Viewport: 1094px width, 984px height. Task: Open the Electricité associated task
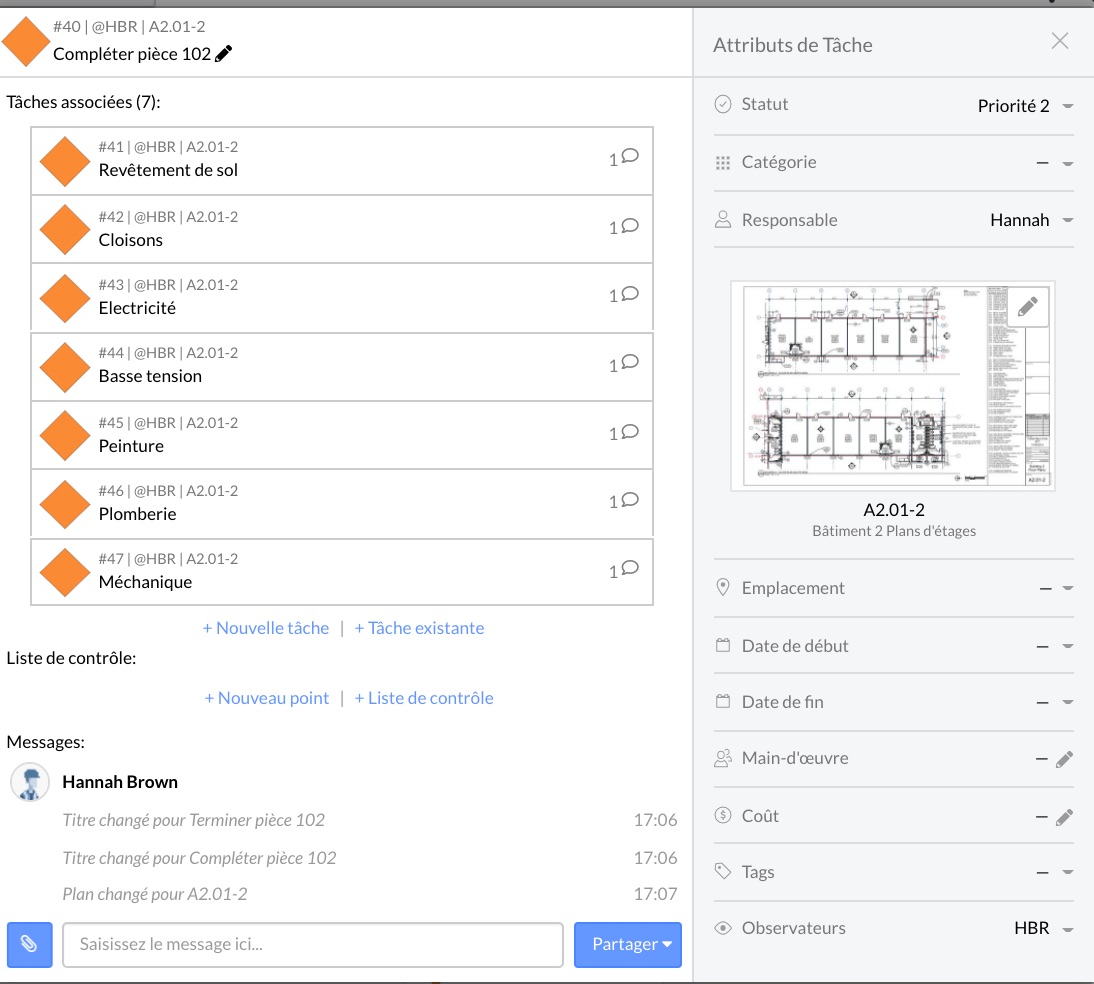pos(342,297)
